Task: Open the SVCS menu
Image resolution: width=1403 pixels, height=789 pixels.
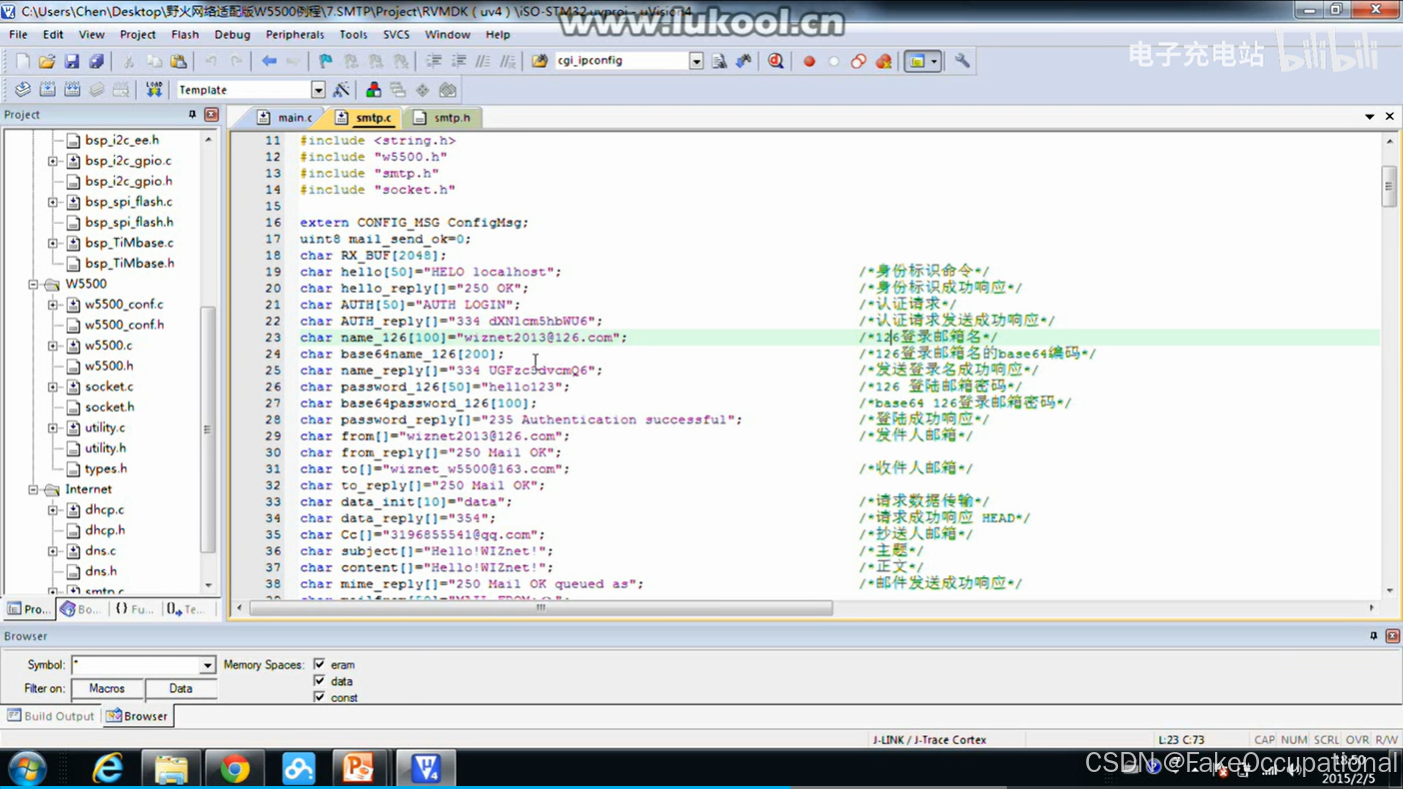Action: point(396,34)
